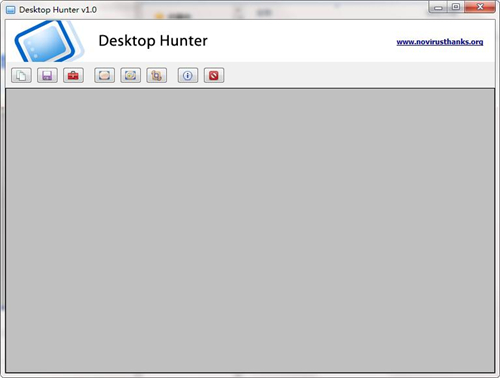Viewport: 500px width, 378px height.
Task: Select the crop region capture icon
Action: [156, 75]
